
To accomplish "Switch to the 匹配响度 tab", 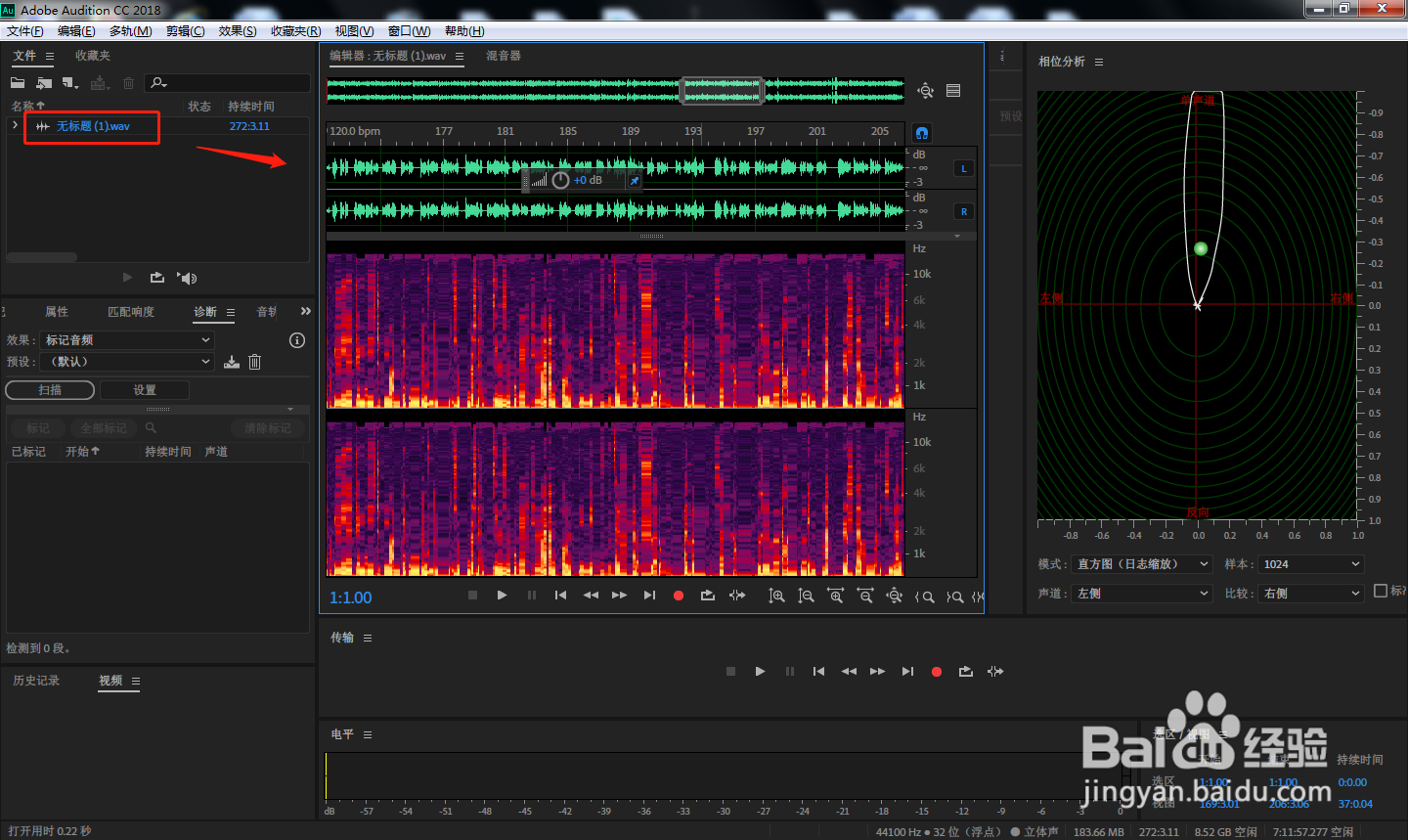I will click(131, 312).
